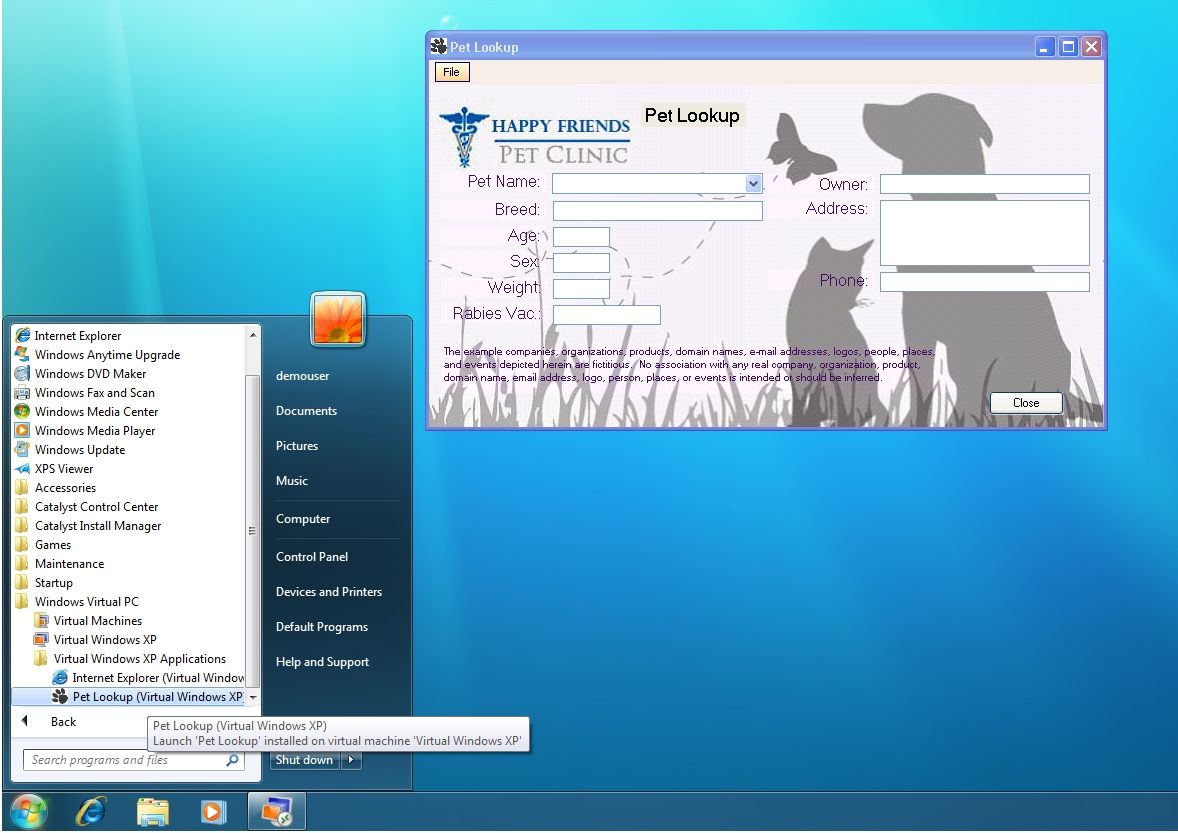Click the Start orb
Viewport: 1178px width, 833px height.
(28, 811)
